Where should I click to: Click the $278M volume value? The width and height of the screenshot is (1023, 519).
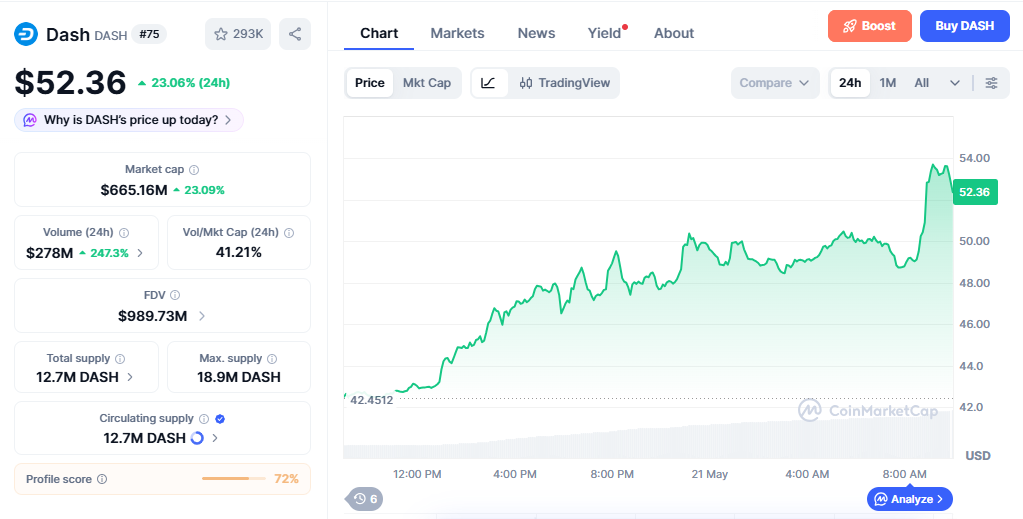tap(50, 253)
